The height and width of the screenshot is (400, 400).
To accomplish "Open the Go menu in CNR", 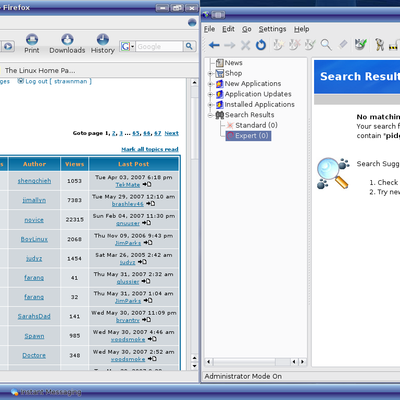I will (x=247, y=29).
